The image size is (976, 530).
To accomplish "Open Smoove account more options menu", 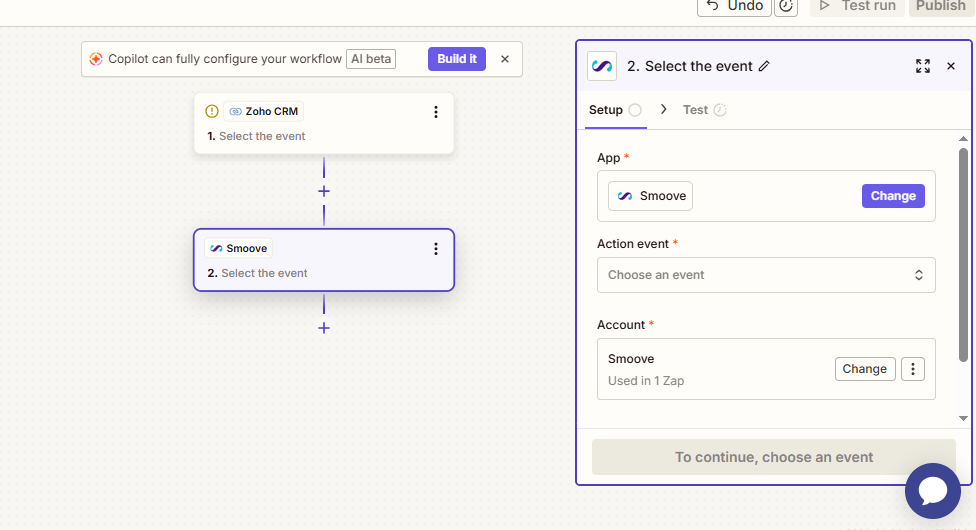I will coord(912,369).
